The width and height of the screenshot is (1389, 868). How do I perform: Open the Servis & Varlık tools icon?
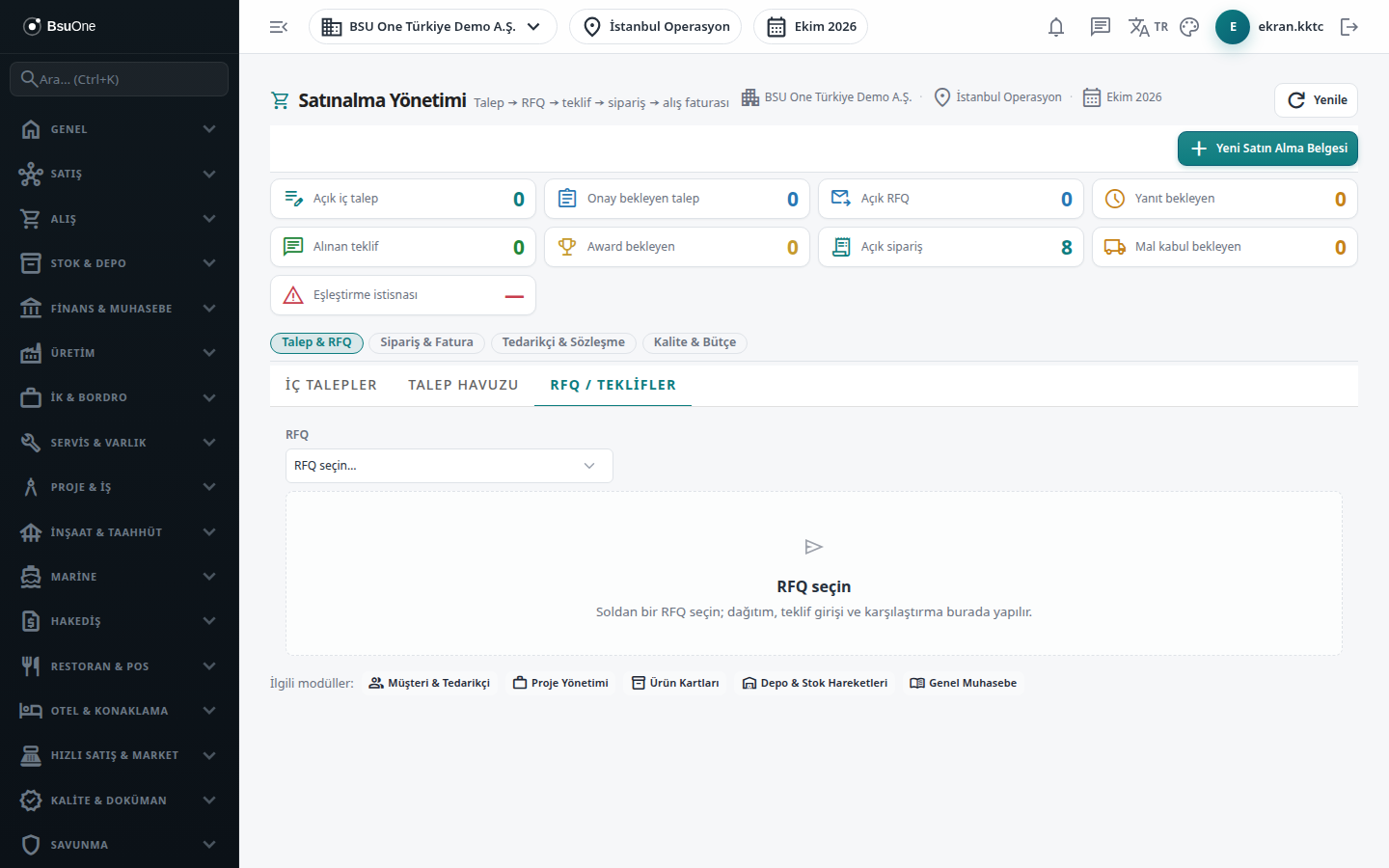(31, 443)
